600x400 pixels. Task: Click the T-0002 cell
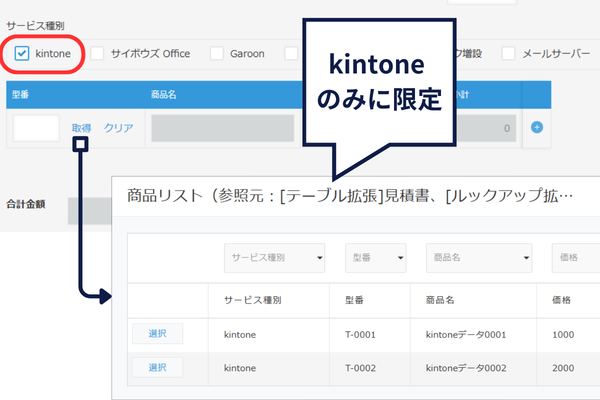(x=360, y=368)
